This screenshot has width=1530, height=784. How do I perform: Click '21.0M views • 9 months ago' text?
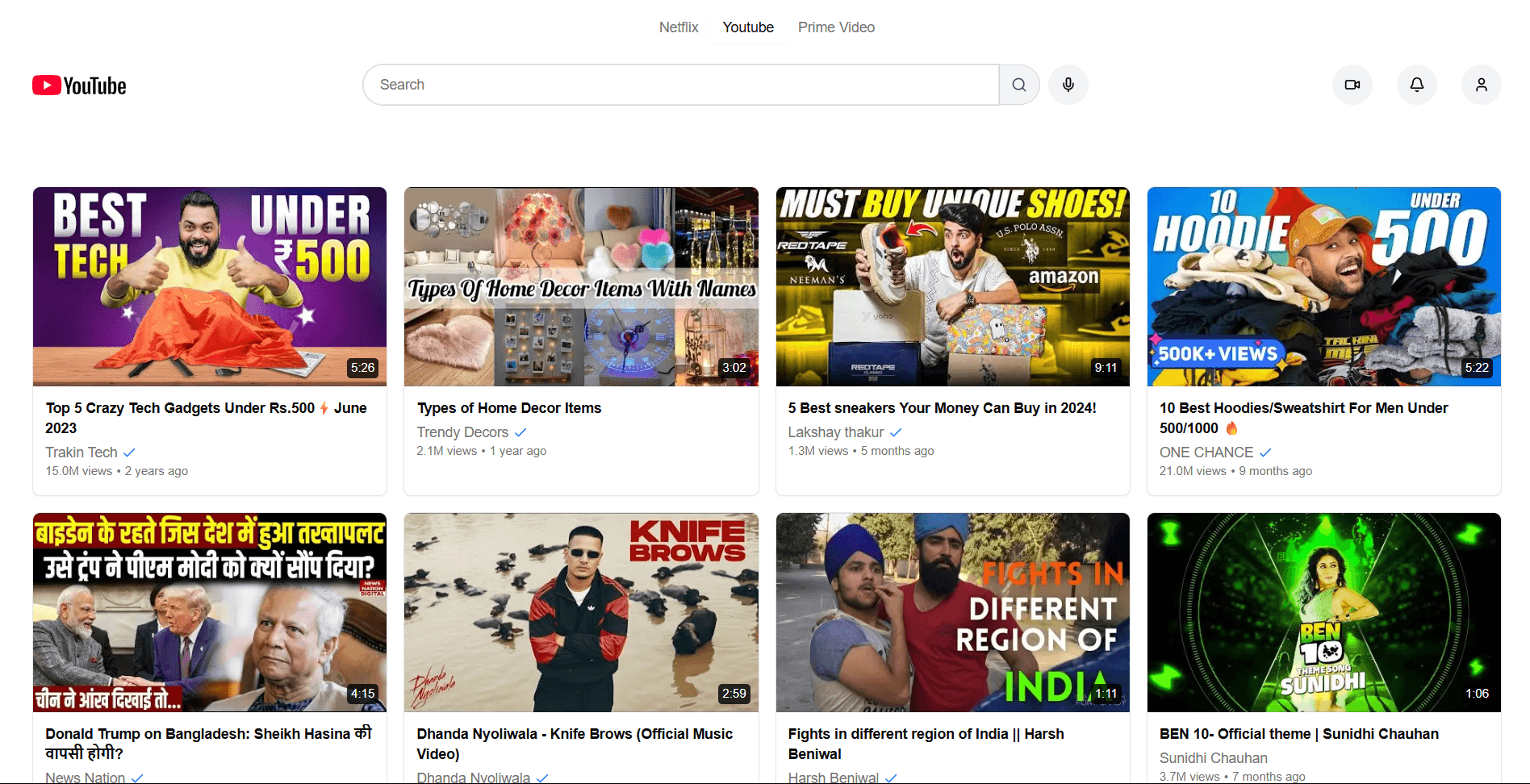pos(1235,471)
